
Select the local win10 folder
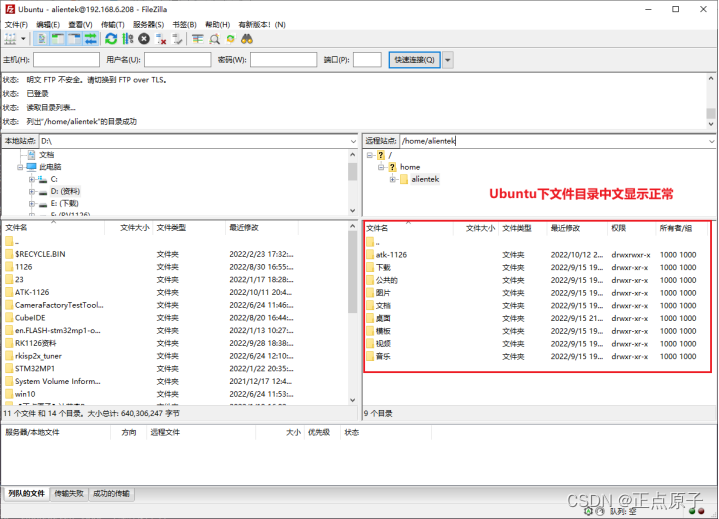[x=25, y=394]
